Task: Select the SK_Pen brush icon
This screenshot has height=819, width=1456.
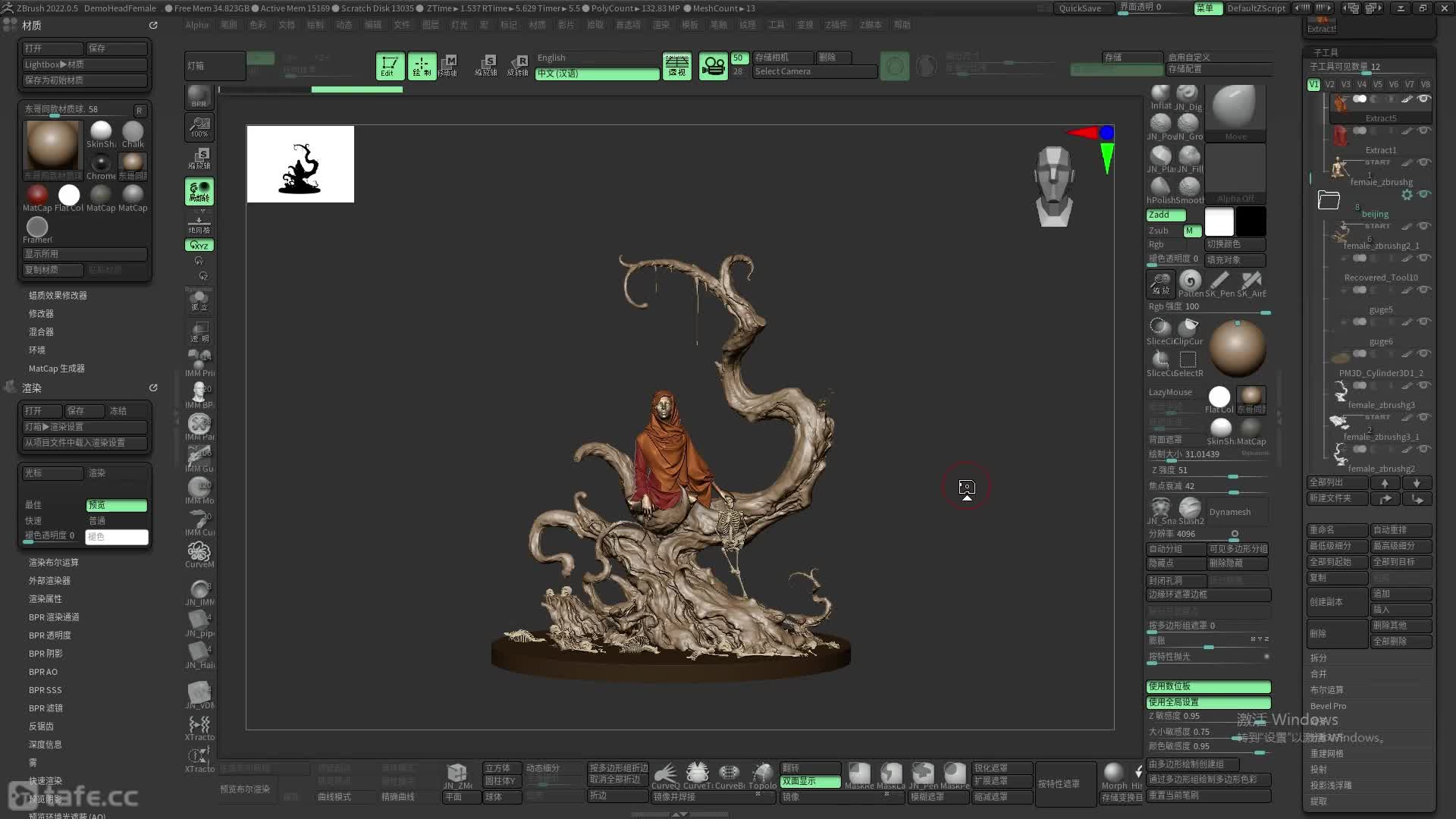Action: pyautogui.click(x=1220, y=284)
